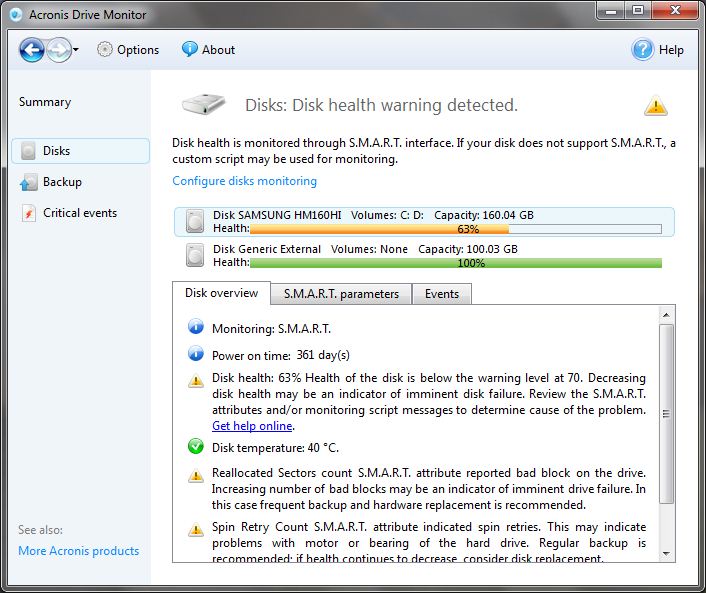Click the Help question mark icon

click(643, 50)
